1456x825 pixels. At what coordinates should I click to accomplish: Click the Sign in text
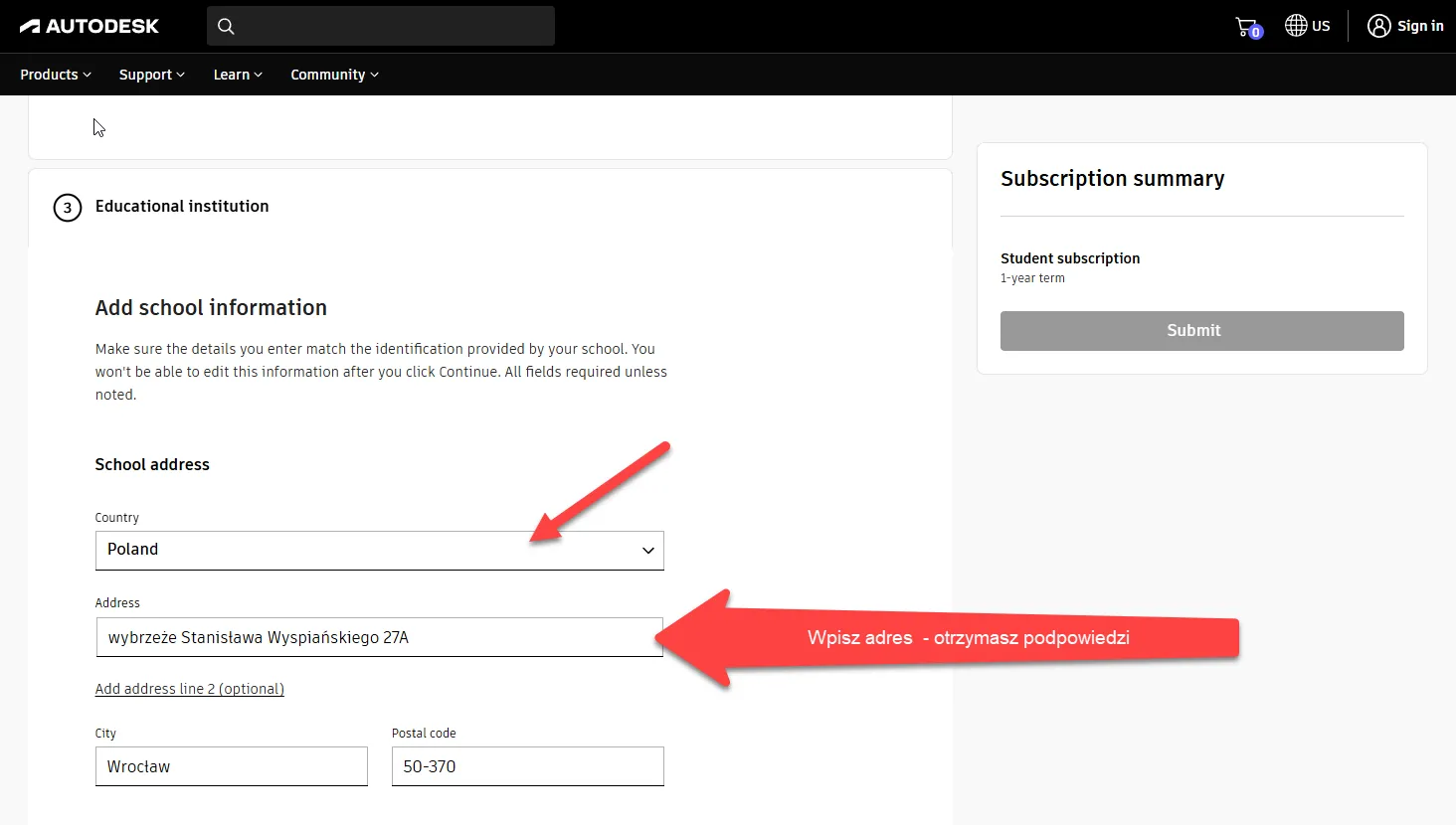[1420, 26]
